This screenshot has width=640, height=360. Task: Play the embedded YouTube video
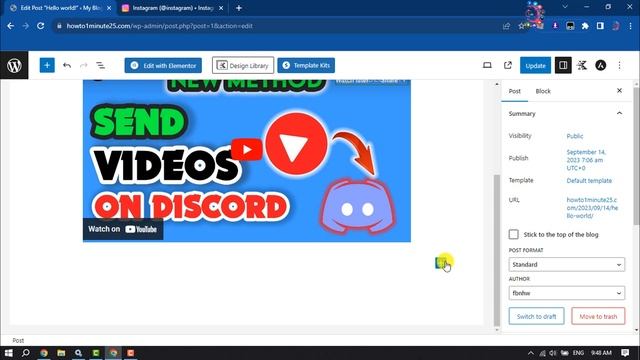[x=247, y=150]
